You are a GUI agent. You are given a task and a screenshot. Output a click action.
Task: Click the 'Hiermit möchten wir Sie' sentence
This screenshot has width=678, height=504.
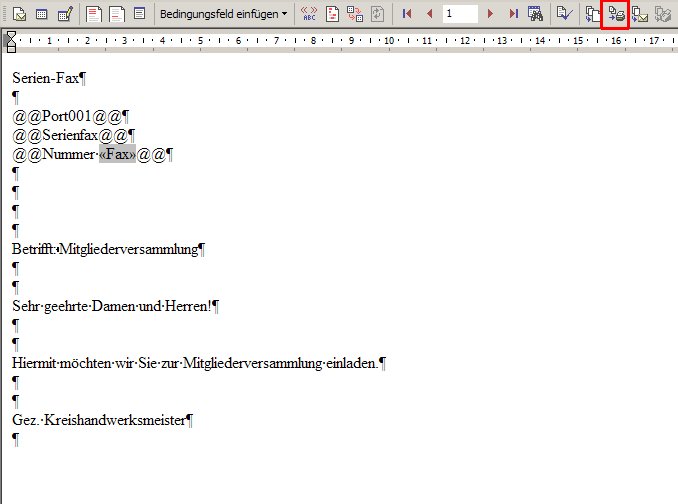tap(195, 363)
